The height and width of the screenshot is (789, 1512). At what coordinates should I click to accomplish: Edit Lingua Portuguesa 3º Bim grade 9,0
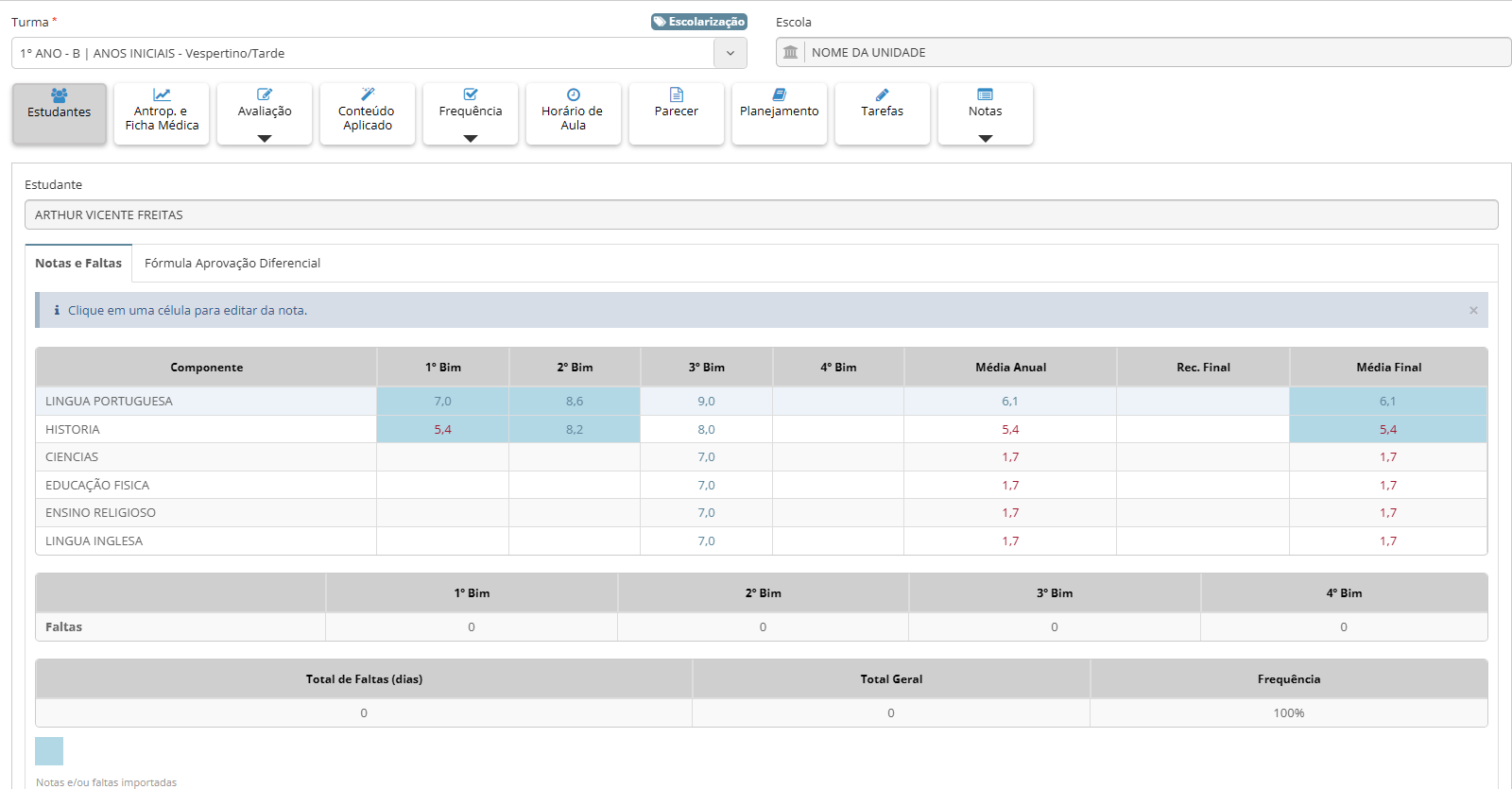706,401
